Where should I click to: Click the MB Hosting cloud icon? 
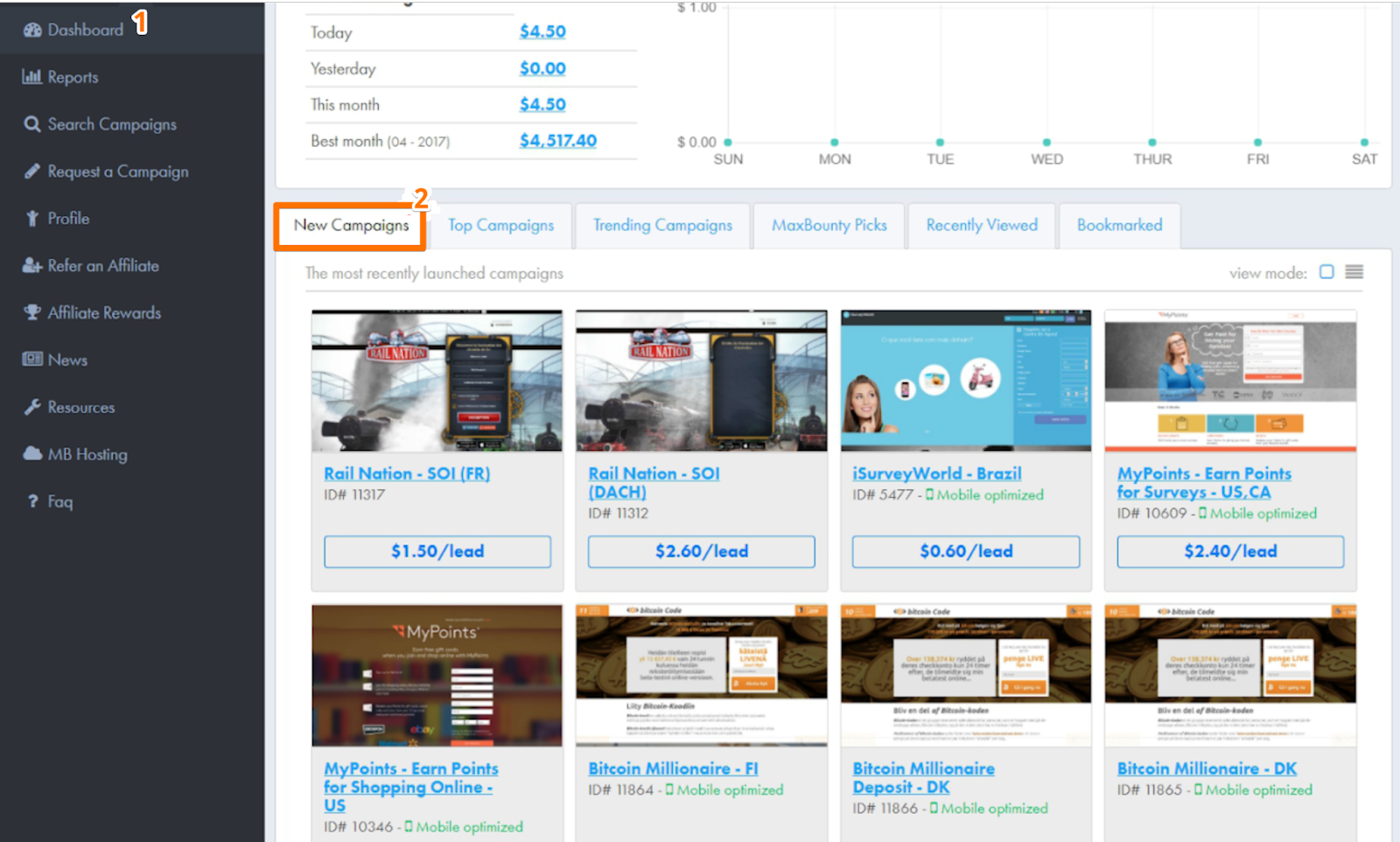tap(32, 453)
